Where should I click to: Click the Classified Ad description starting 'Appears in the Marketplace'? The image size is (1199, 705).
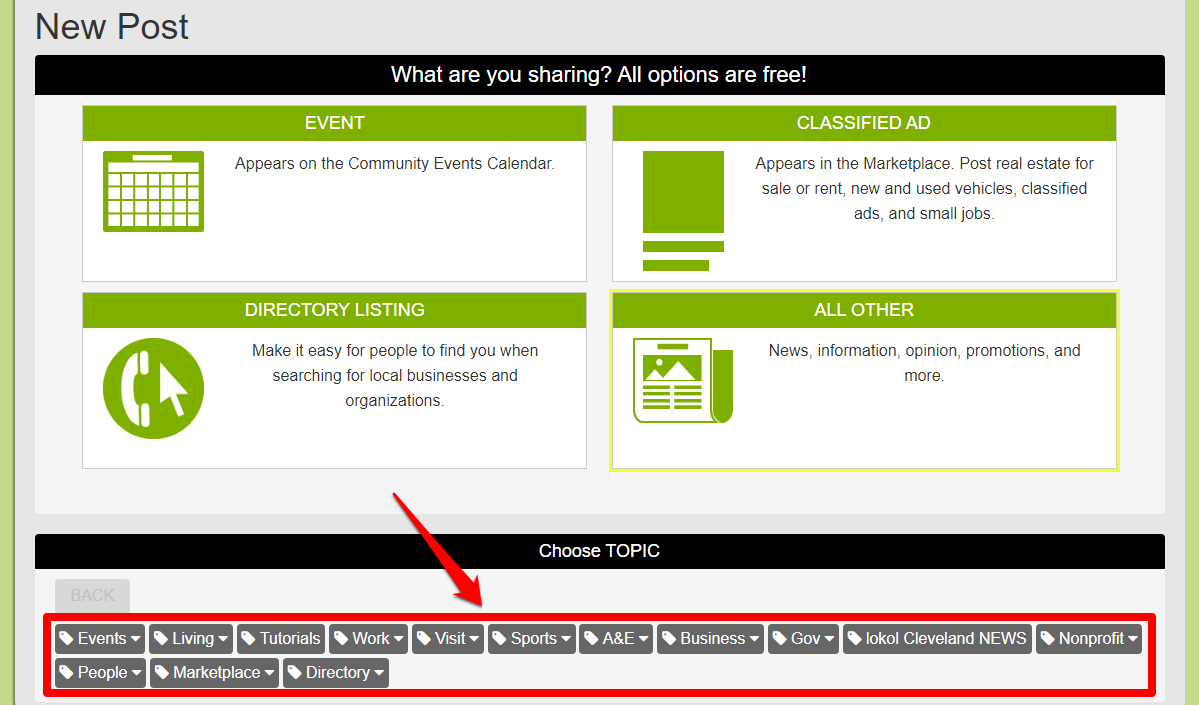[x=924, y=188]
